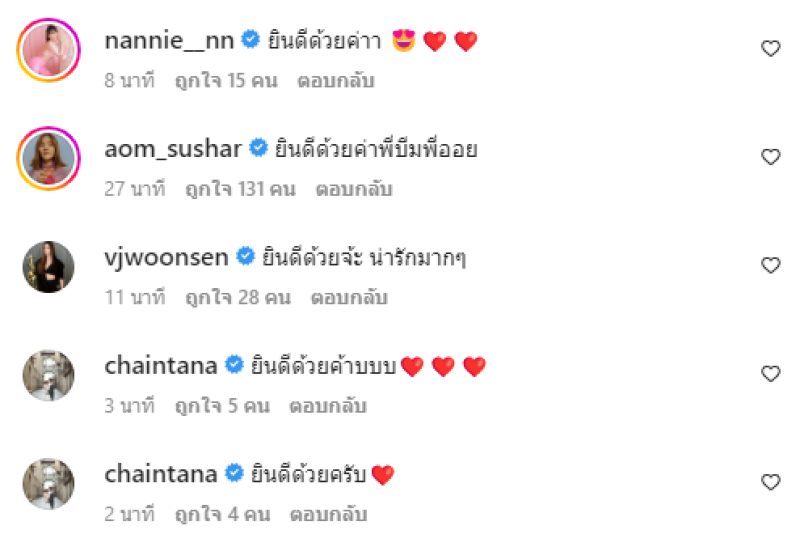800x547 pixels.
Task: Like the comment by nannie__nn
Action: point(770,48)
